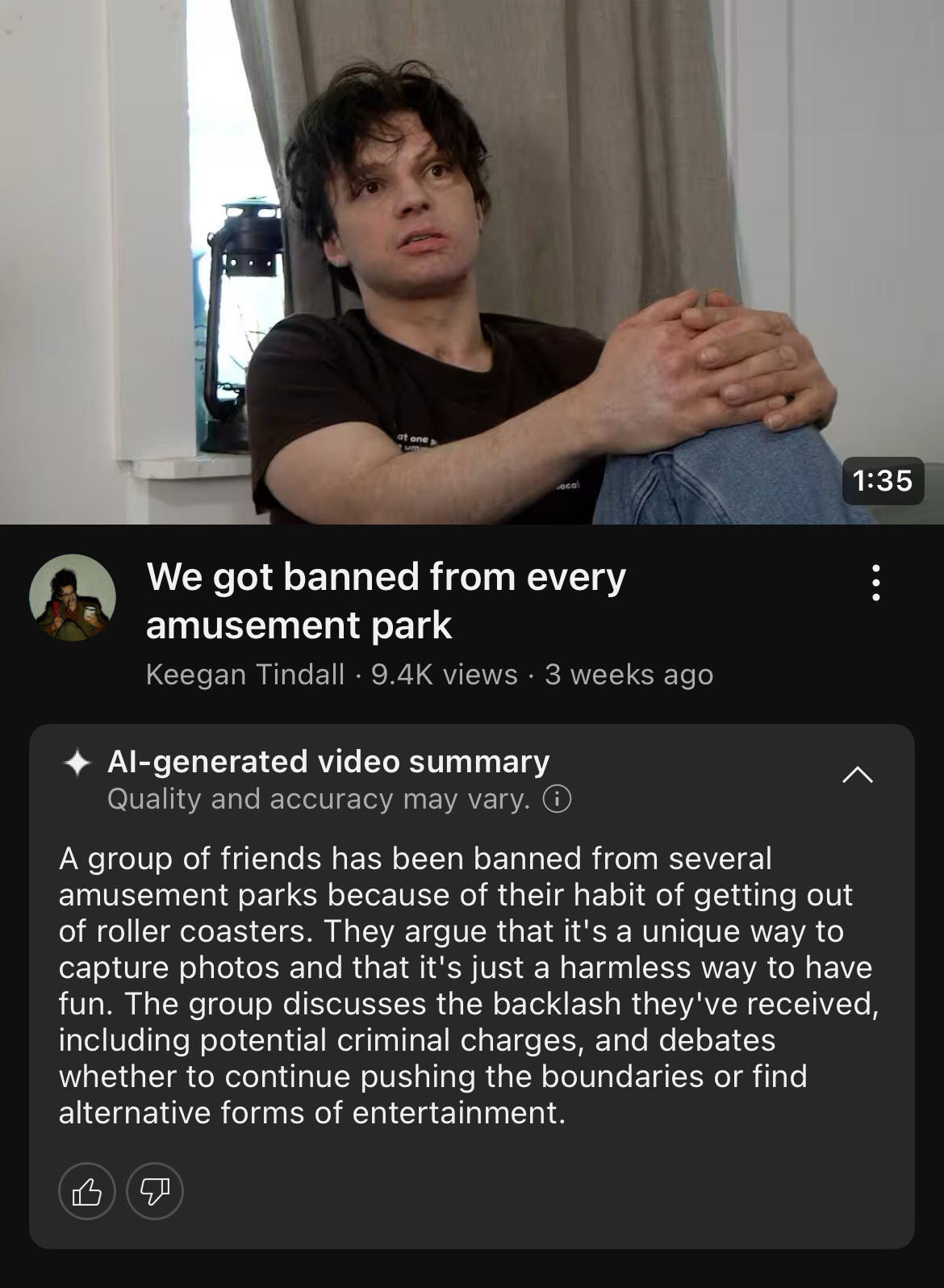Like the AI summary with thumbs up

tap(87, 1190)
